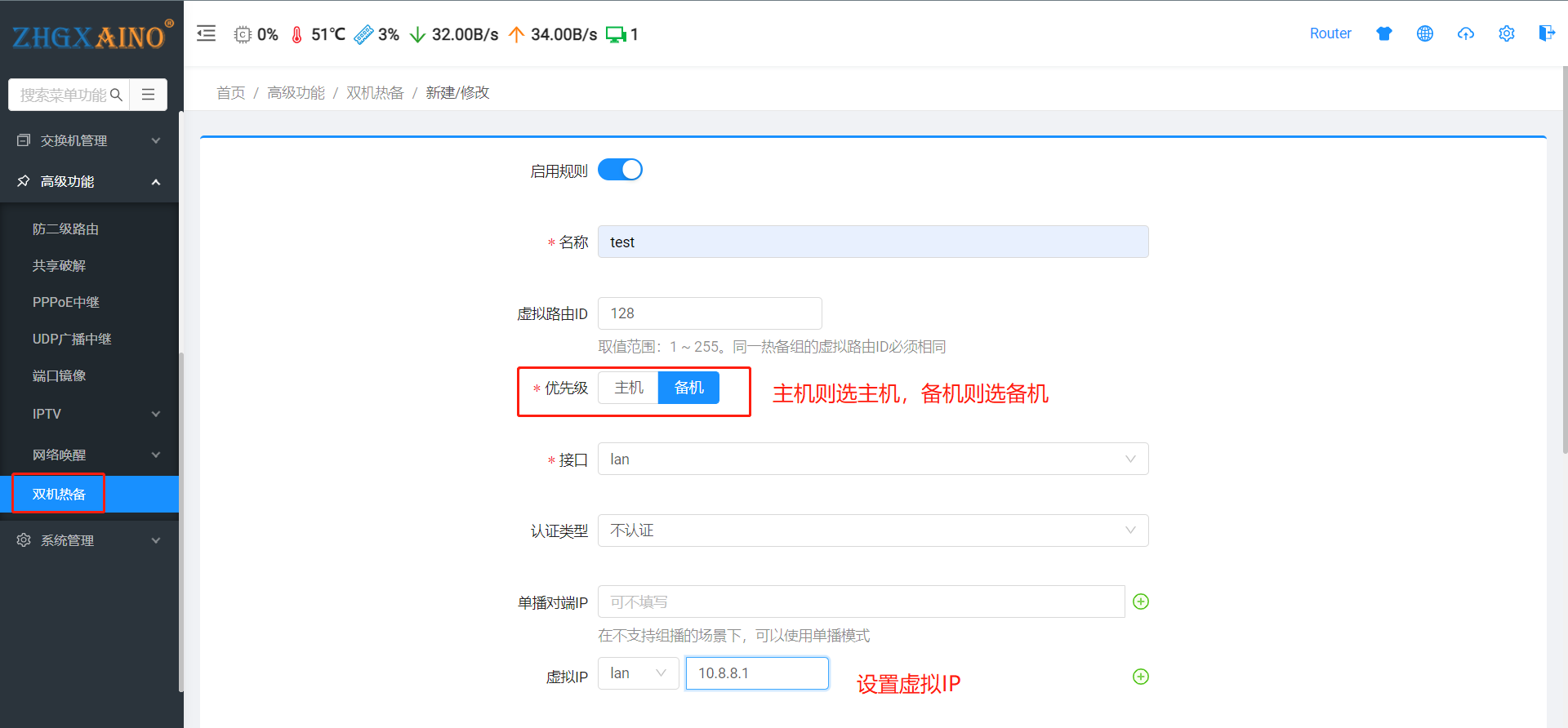
Task: Open the globe language icon
Action: point(1424,33)
